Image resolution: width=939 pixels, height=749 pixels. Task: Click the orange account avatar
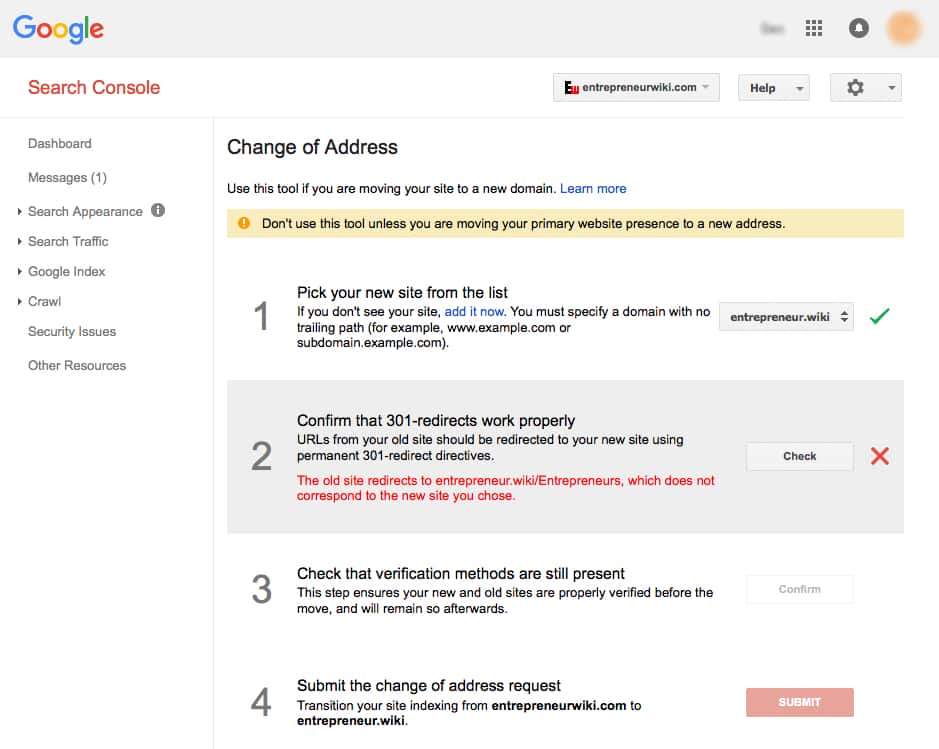click(904, 28)
